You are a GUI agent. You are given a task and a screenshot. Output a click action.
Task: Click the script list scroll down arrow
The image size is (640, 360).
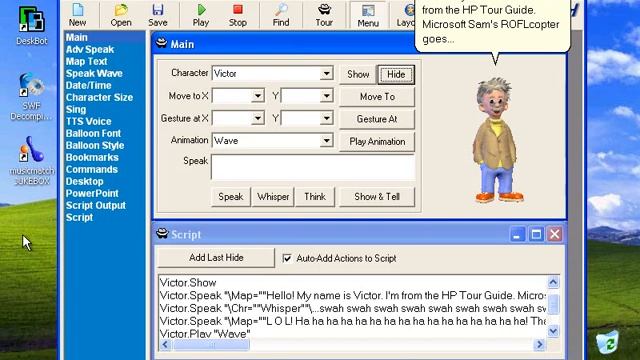[553, 331]
